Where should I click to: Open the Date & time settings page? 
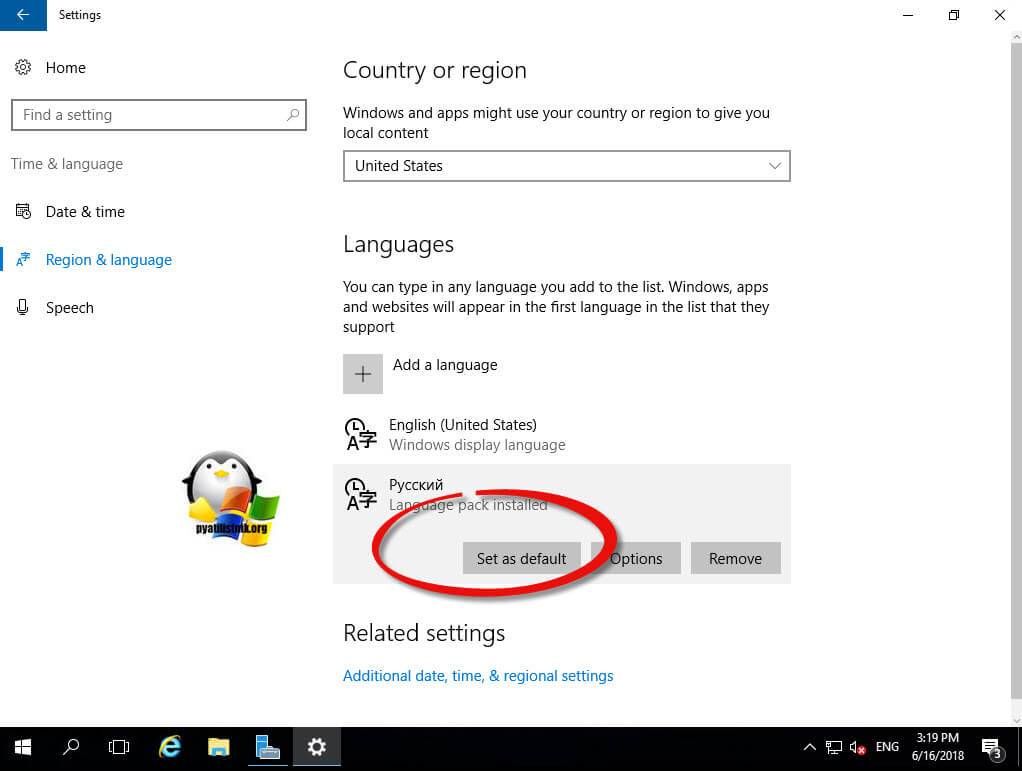[85, 212]
